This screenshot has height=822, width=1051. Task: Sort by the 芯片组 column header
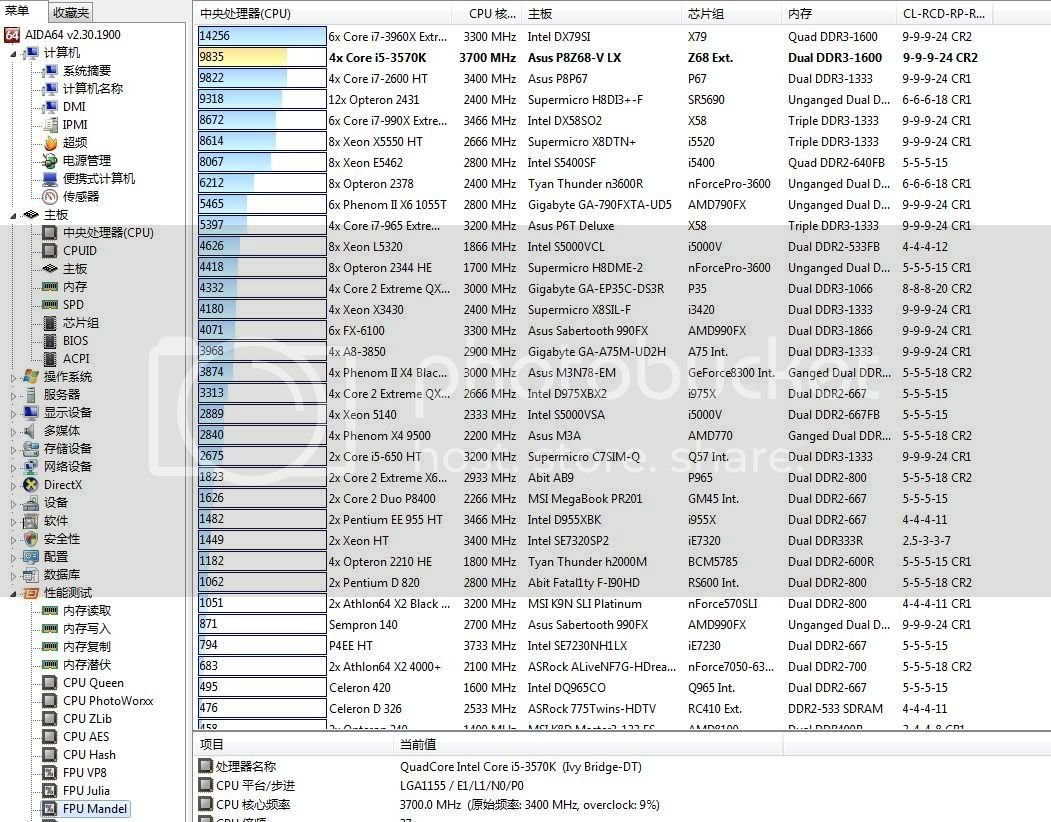(x=707, y=14)
